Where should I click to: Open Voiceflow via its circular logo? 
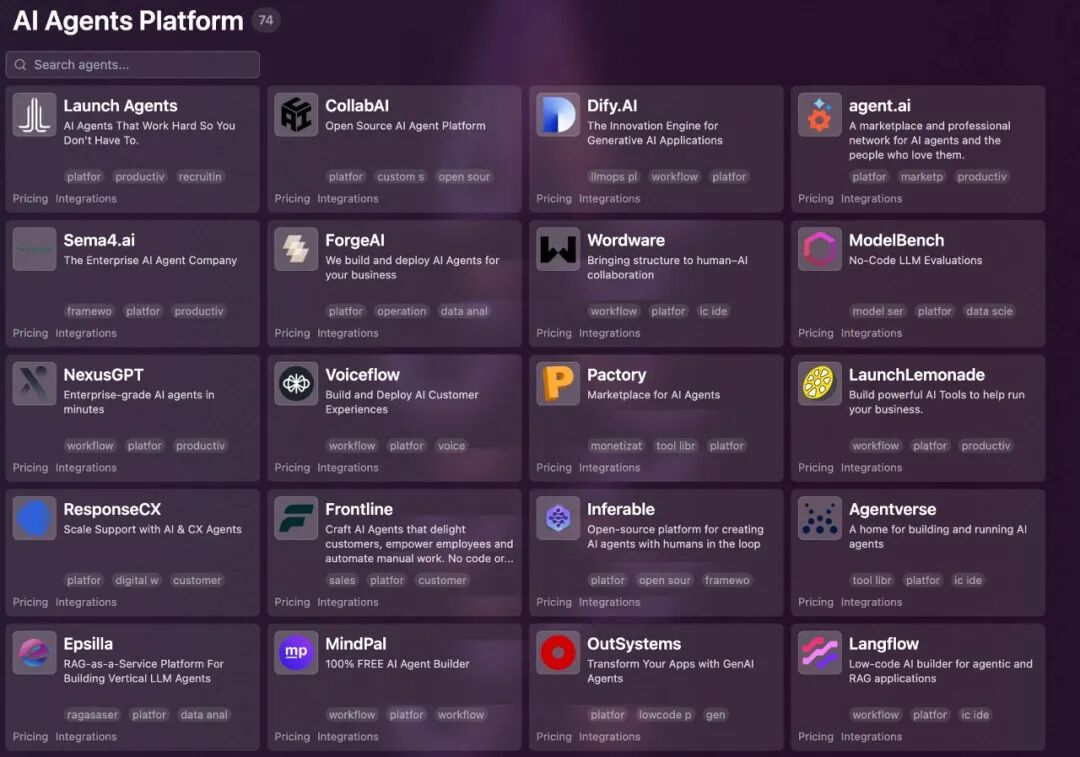295,384
